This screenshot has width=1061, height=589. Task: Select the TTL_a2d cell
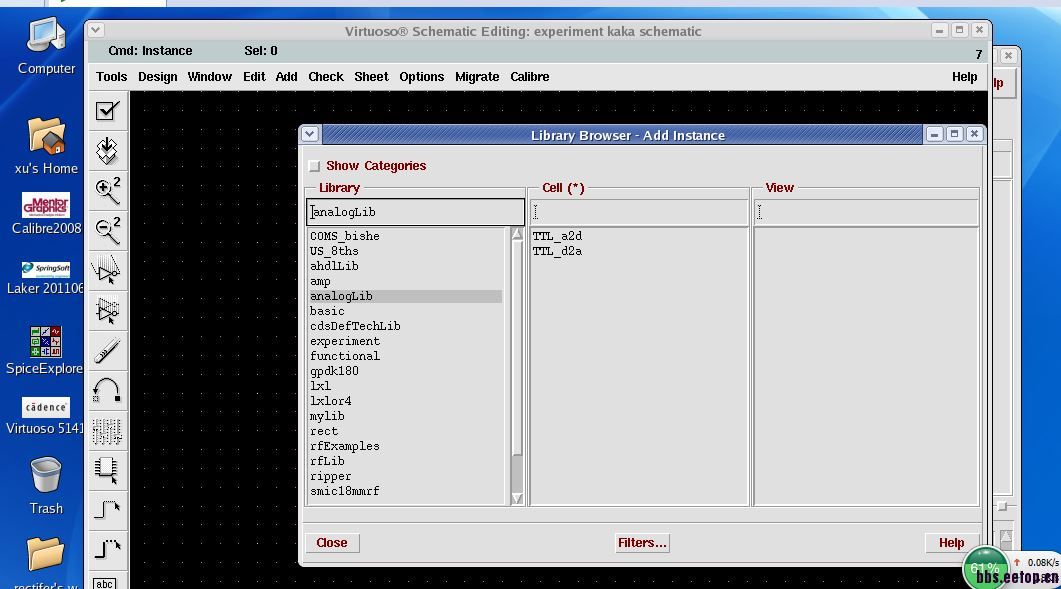[x=557, y=236]
